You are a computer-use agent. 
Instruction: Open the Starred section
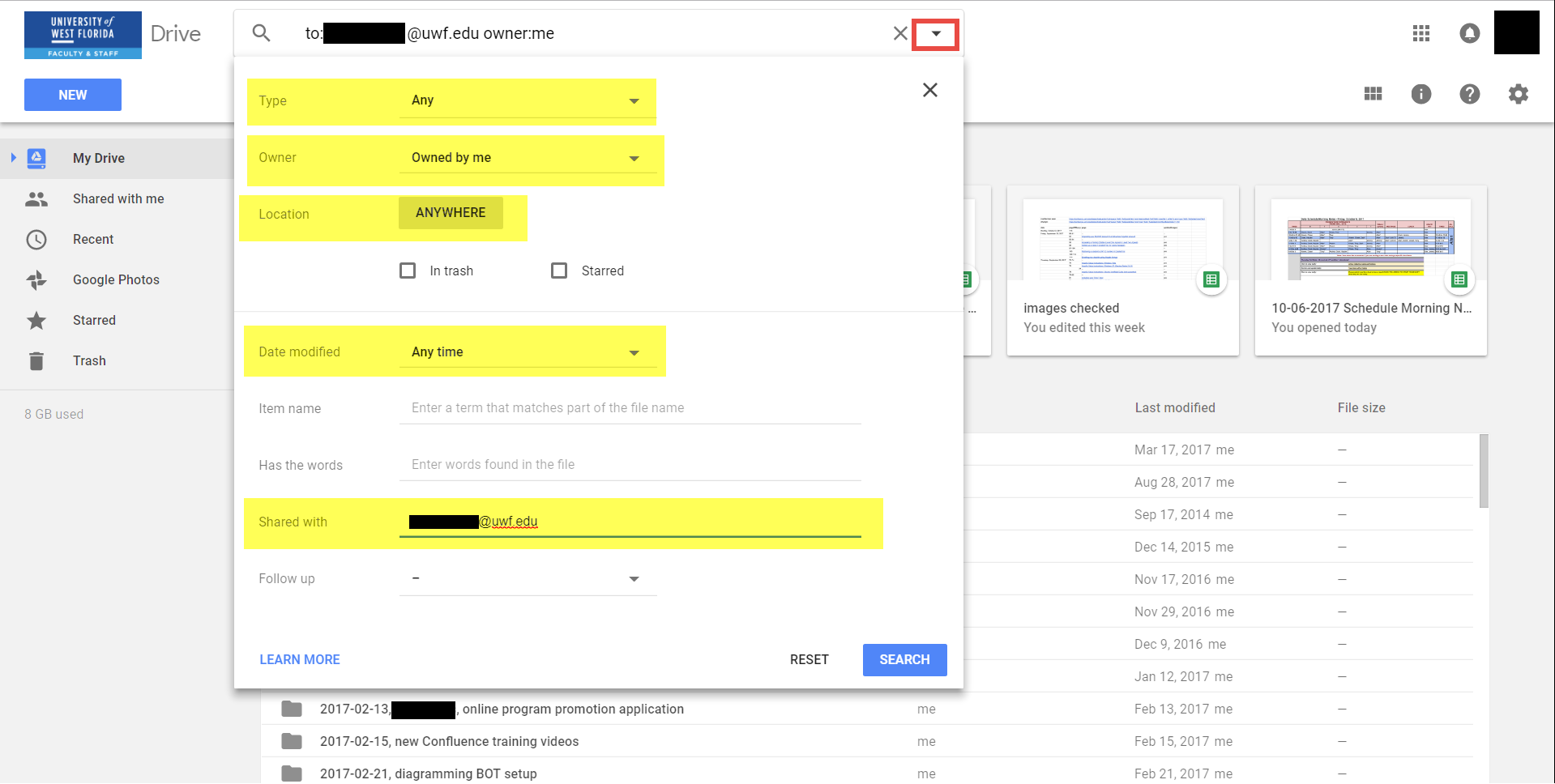(x=94, y=320)
